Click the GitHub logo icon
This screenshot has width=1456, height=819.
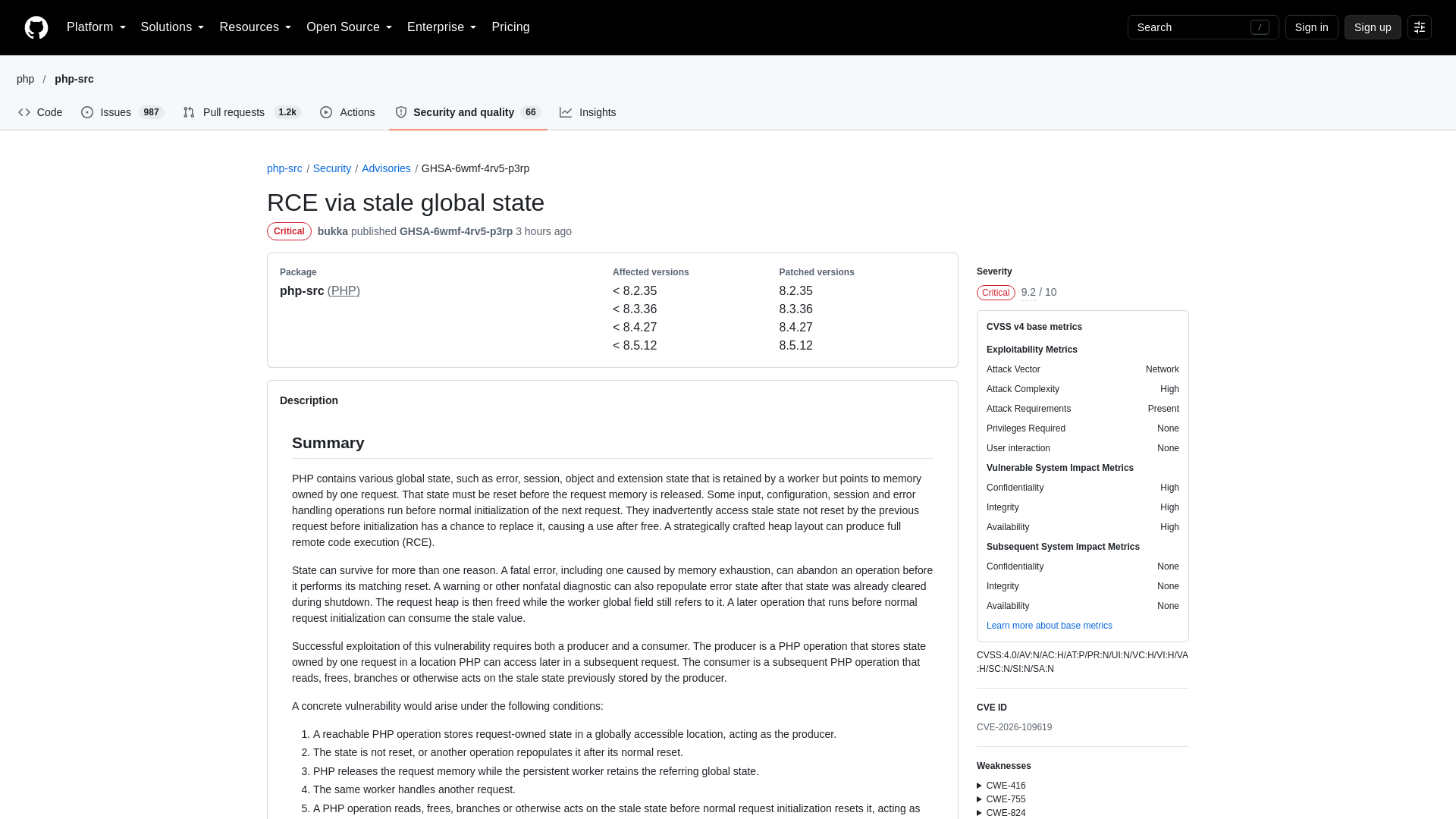(36, 27)
